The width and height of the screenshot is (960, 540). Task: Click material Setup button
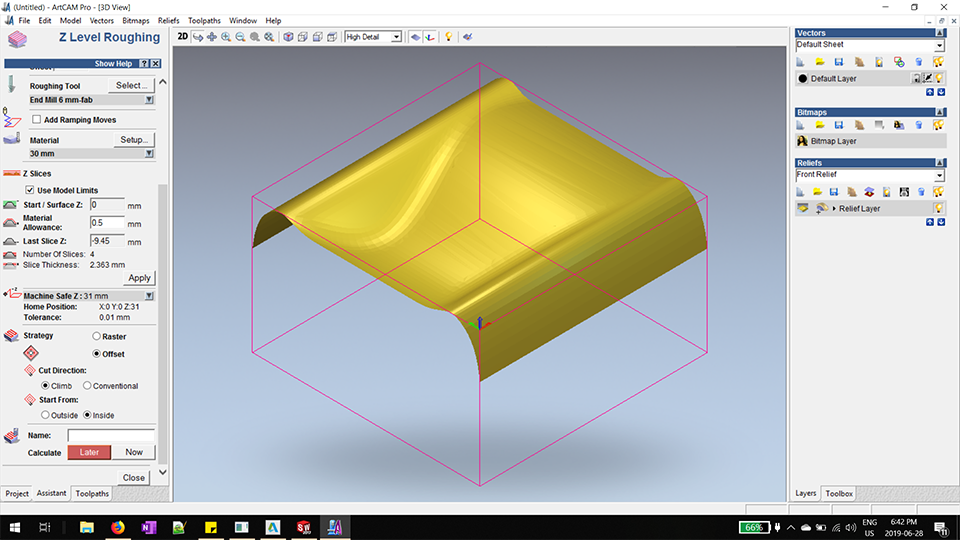coord(134,140)
